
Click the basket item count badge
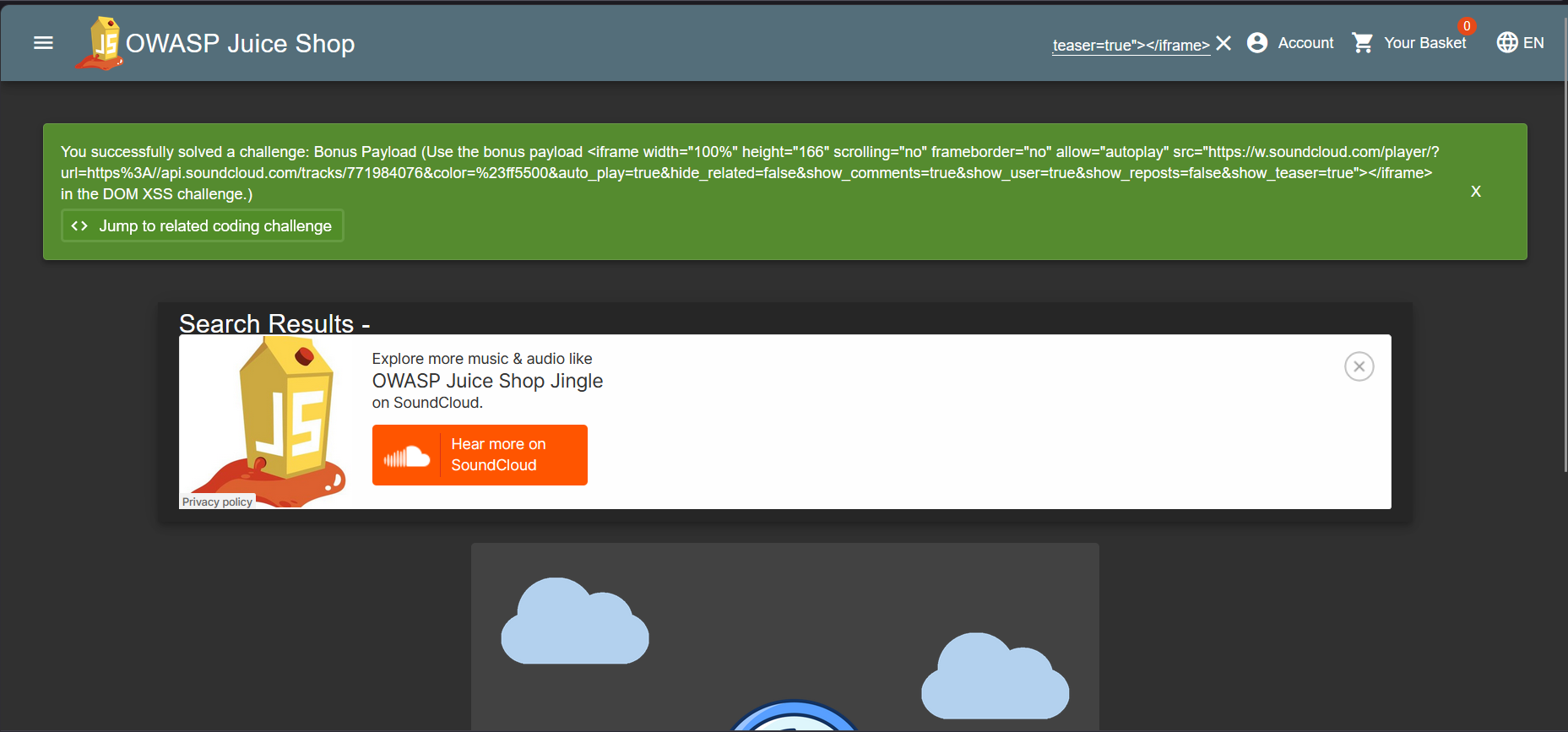click(1467, 26)
